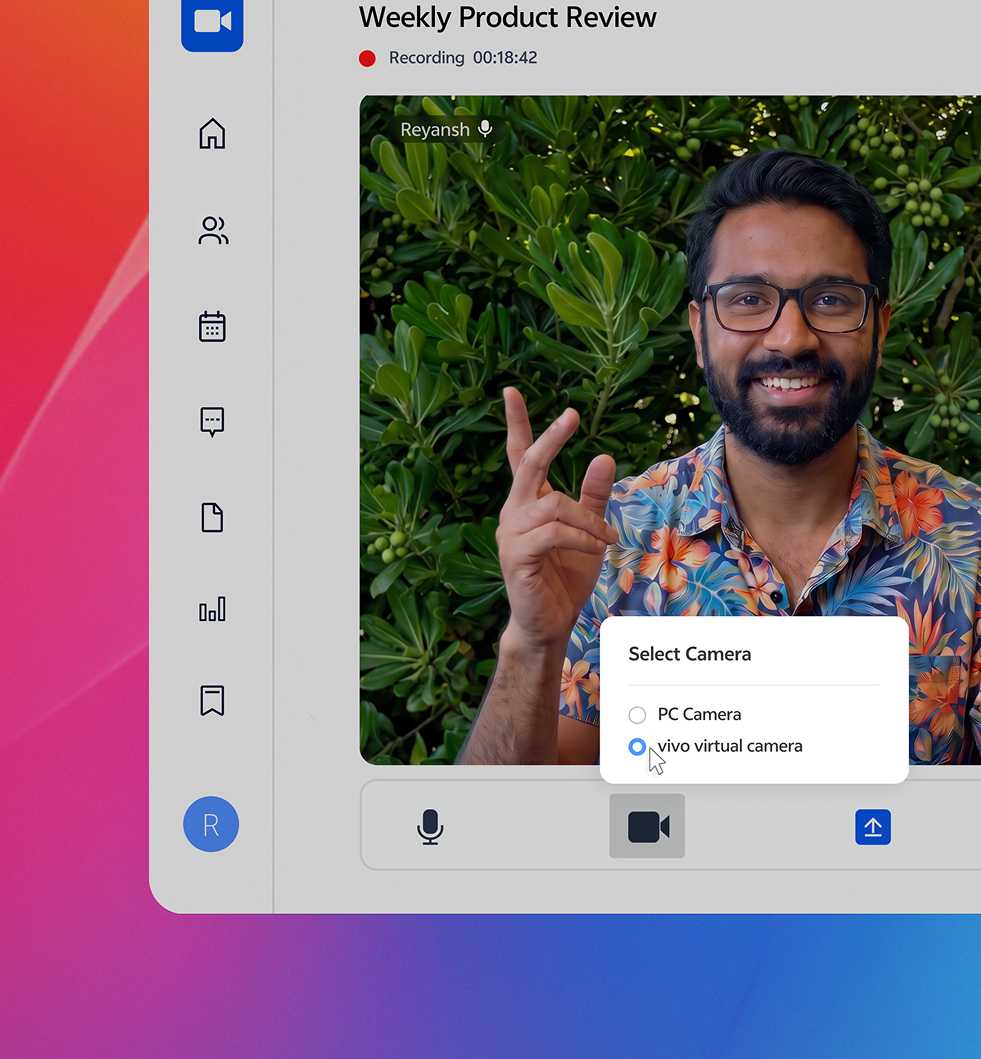The height and width of the screenshot is (1059, 981).
Task: Click the red recording indicator dot
Action: point(367,59)
